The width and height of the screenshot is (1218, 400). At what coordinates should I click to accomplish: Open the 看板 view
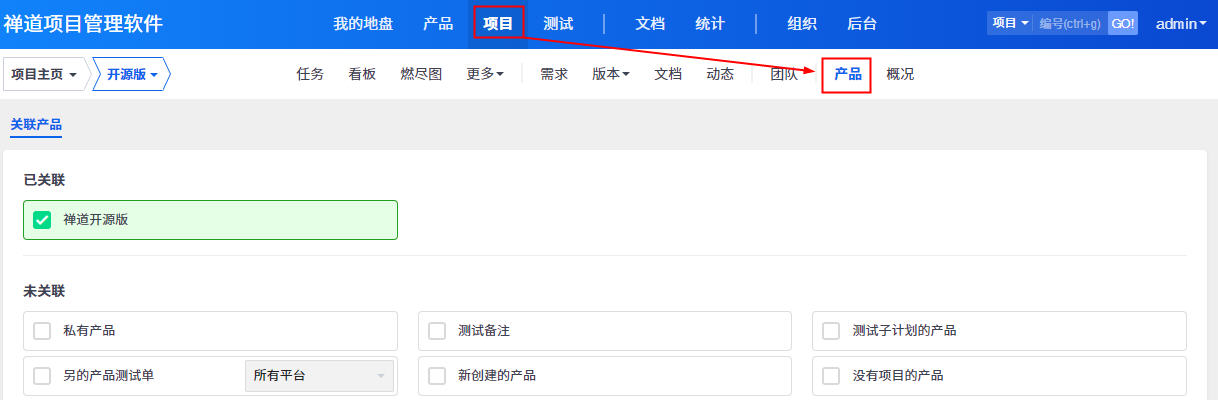(362, 74)
